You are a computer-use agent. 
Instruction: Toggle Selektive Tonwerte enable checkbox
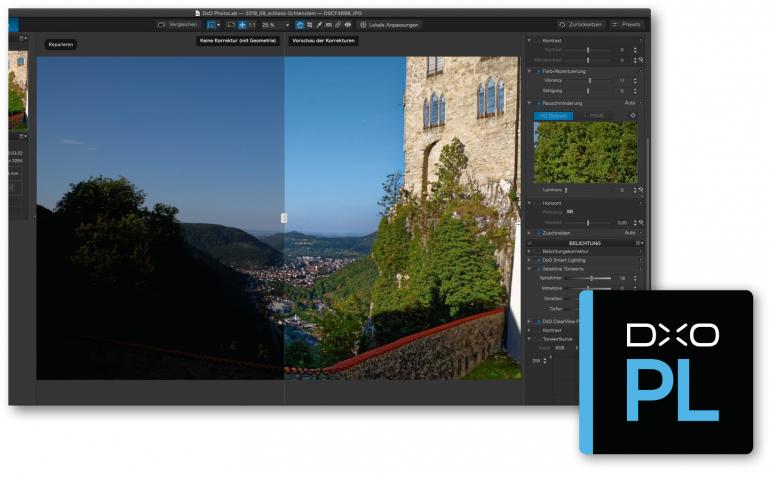tap(538, 269)
